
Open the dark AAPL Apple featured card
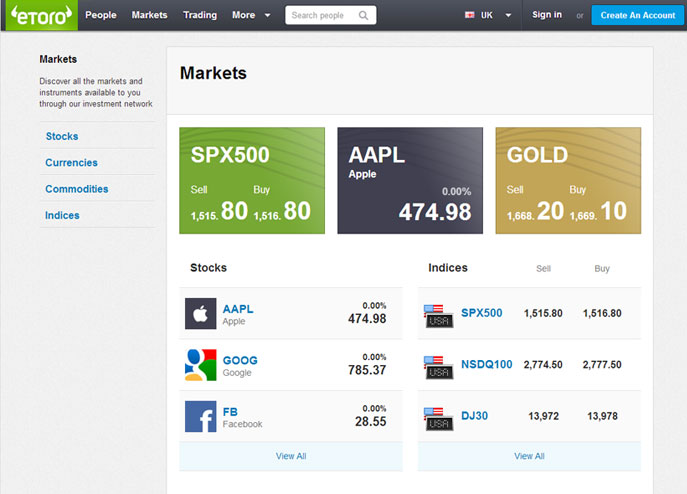(x=410, y=181)
